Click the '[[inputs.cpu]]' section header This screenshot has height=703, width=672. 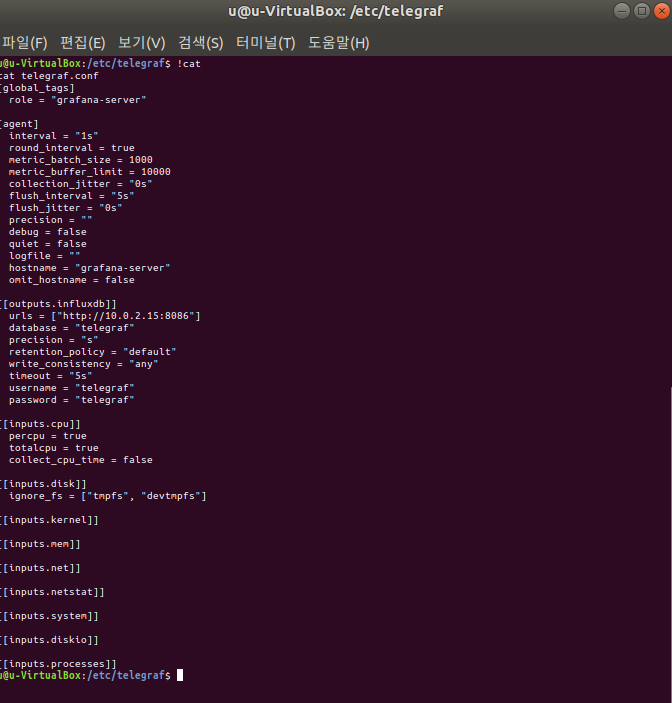click(x=40, y=424)
